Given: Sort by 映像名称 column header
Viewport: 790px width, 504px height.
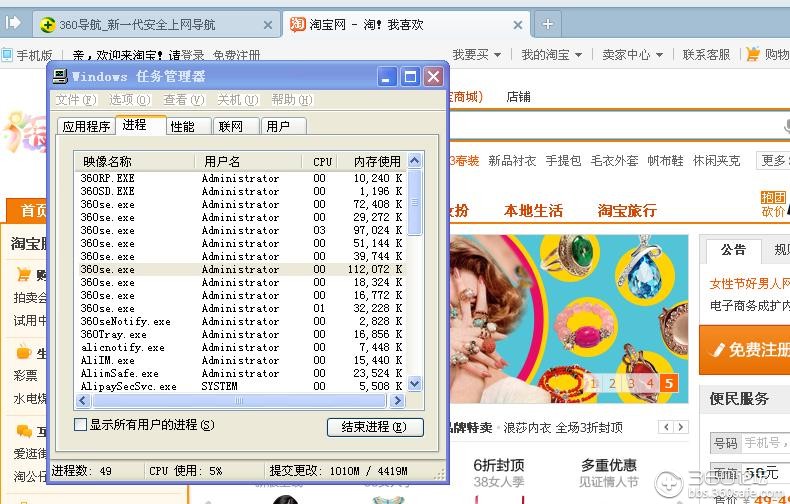Looking at the screenshot, I should [x=135, y=161].
